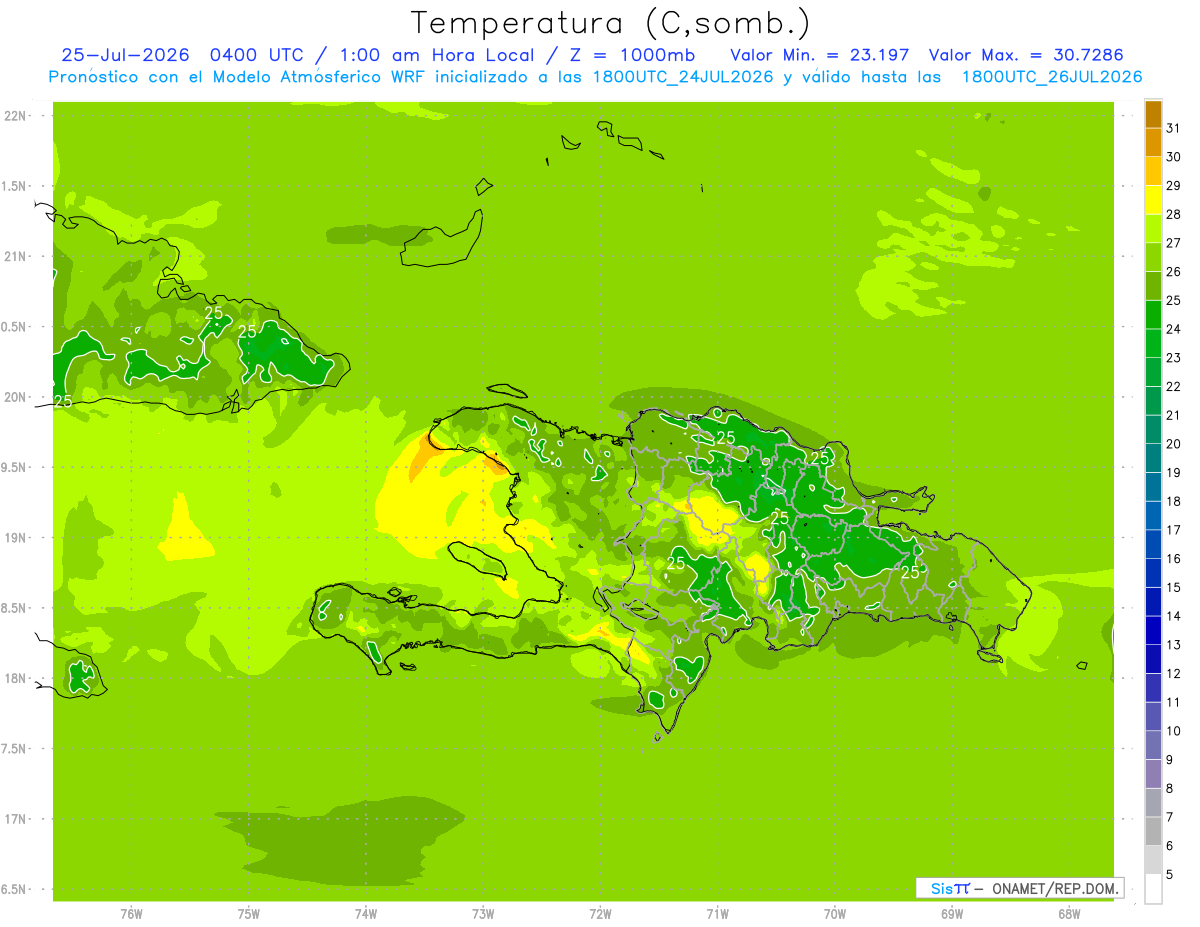The image size is (1200, 927).
Task: Click the colorbar value '23'
Action: 1174,357
